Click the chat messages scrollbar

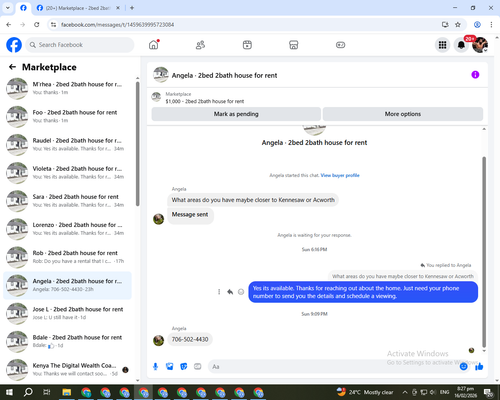484,252
